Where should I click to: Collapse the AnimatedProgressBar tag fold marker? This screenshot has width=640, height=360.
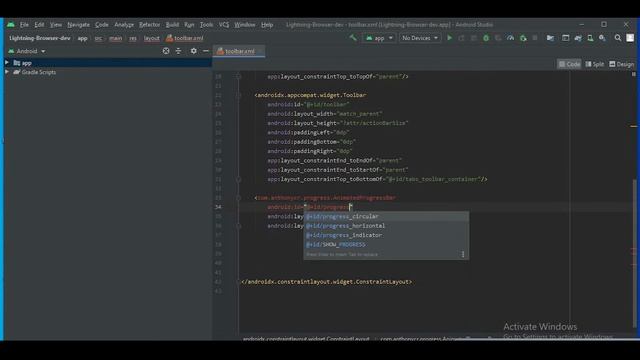[239, 198]
